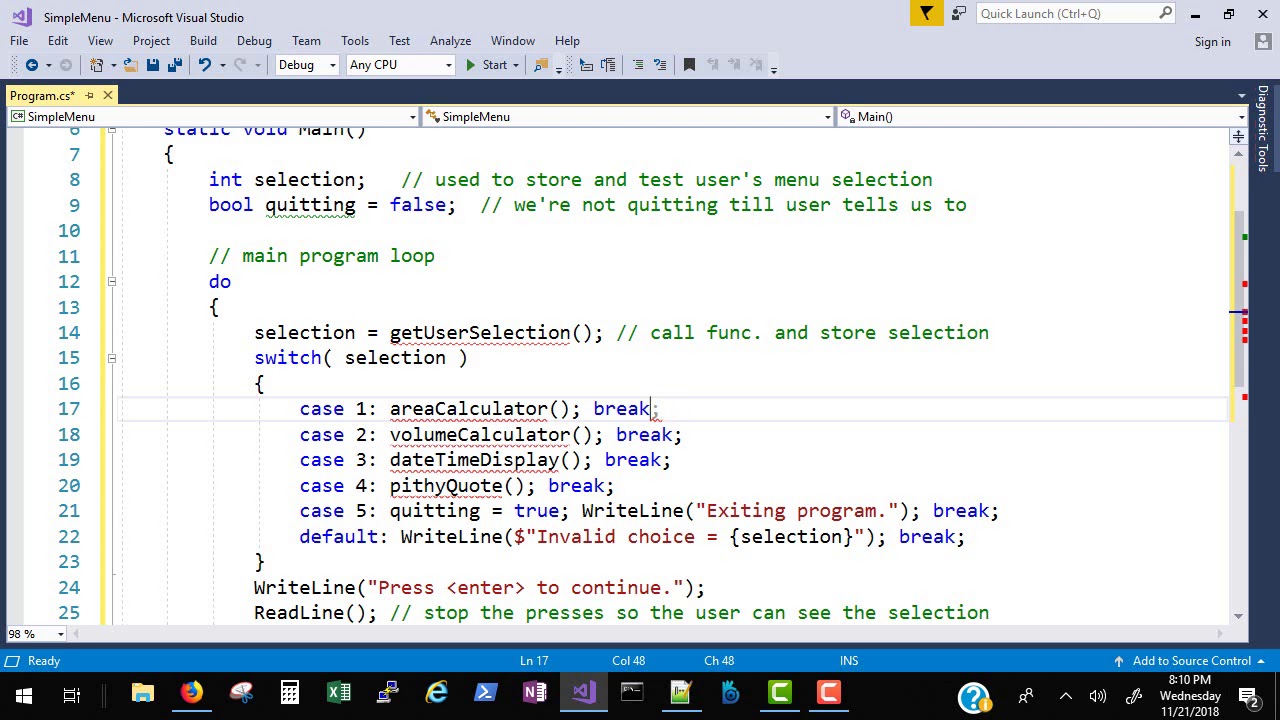Viewport: 1280px width, 720px height.
Task: Uncomment the selected lines icon
Action: coord(660,65)
